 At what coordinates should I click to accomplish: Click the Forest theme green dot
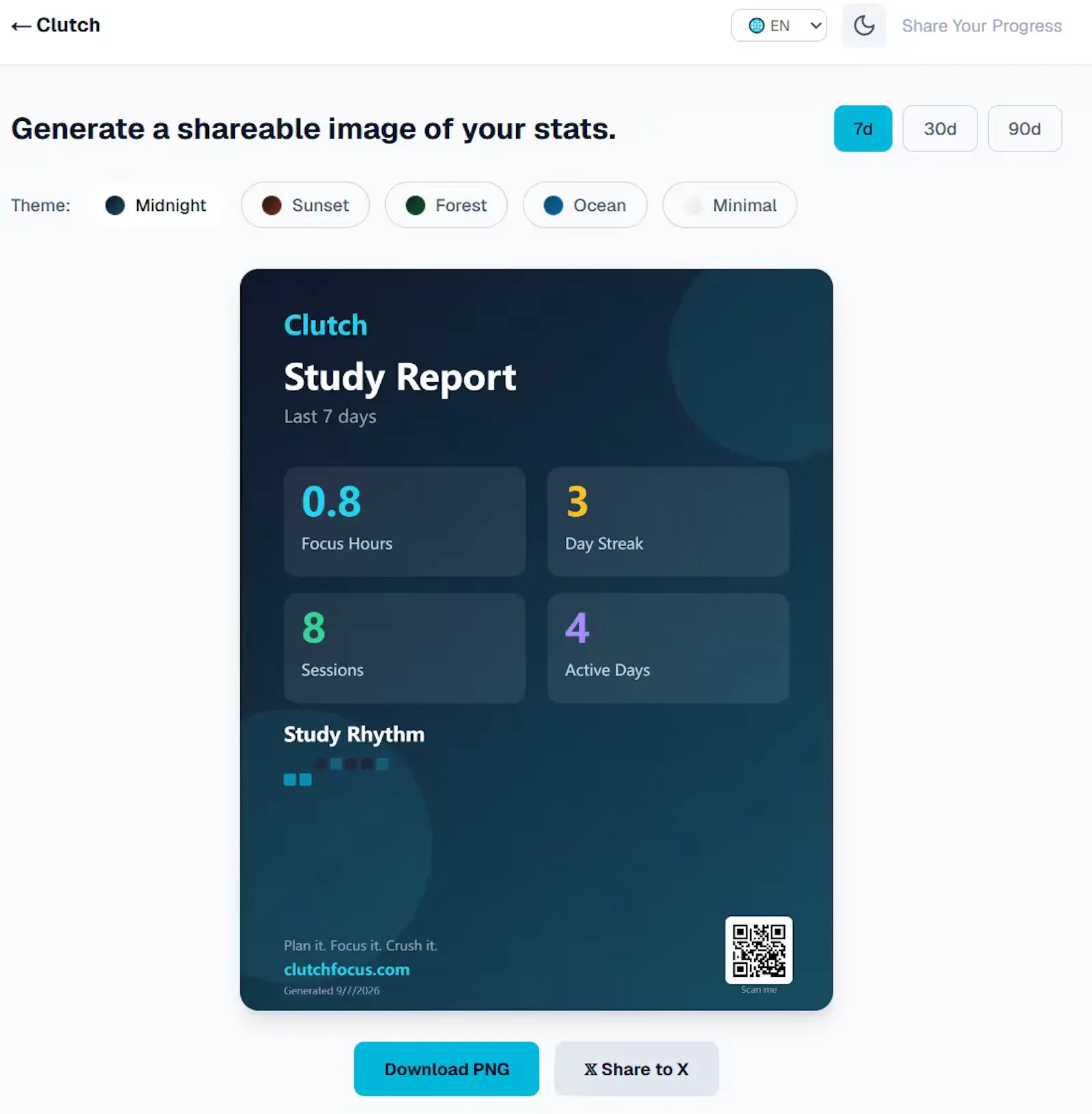(416, 205)
